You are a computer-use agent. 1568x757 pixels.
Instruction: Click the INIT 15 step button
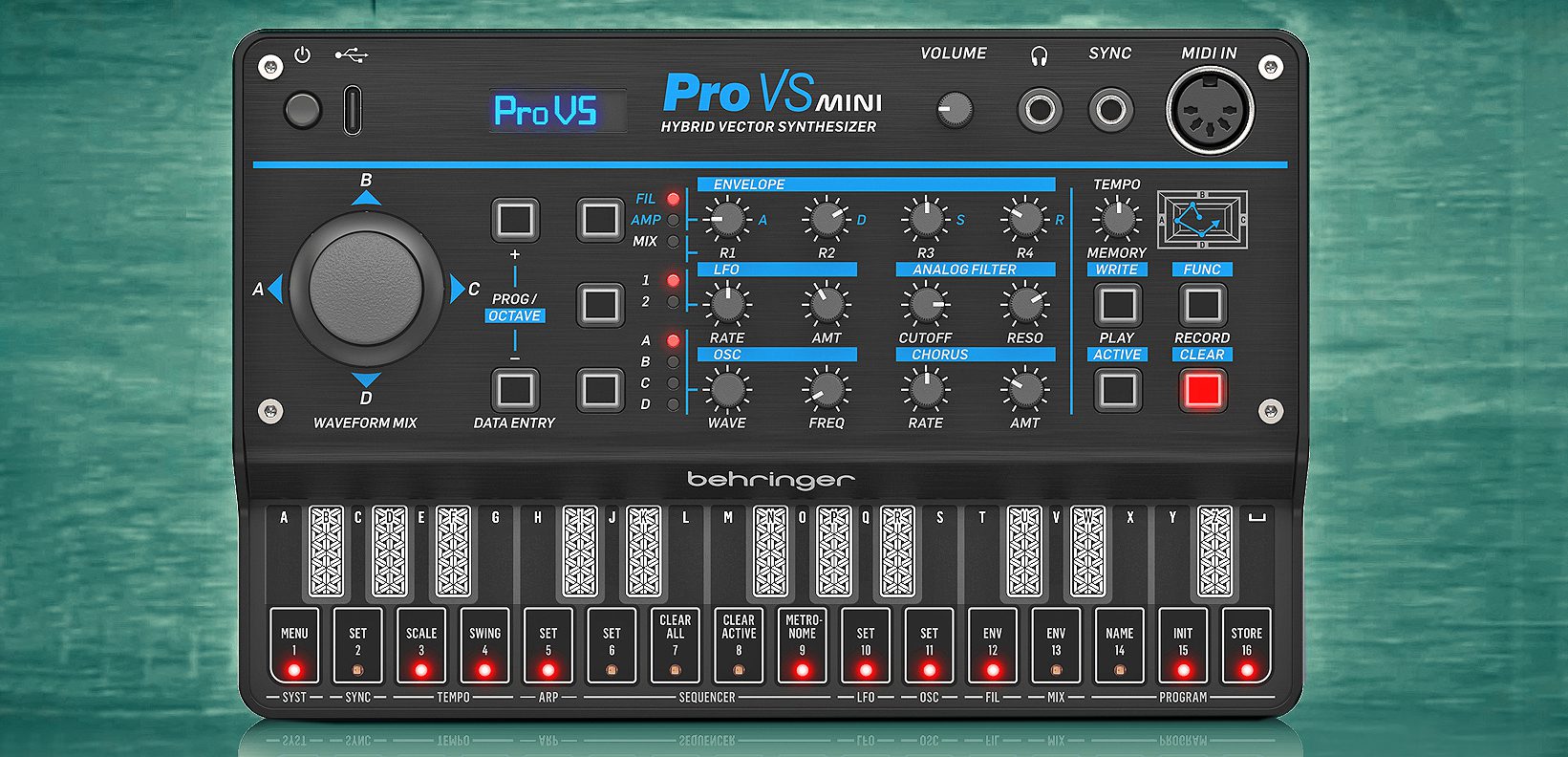tap(1183, 645)
